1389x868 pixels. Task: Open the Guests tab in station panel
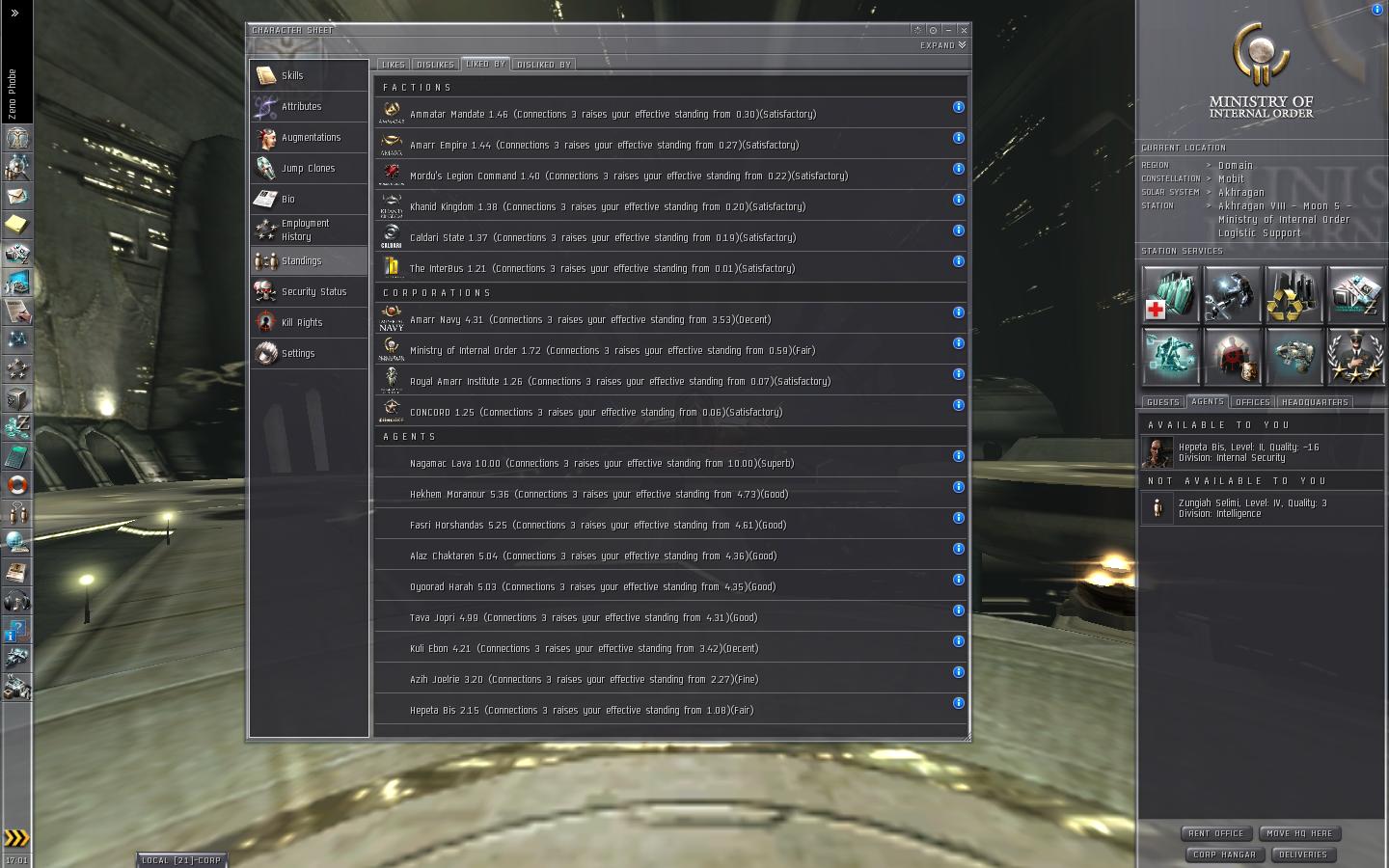click(x=1162, y=402)
